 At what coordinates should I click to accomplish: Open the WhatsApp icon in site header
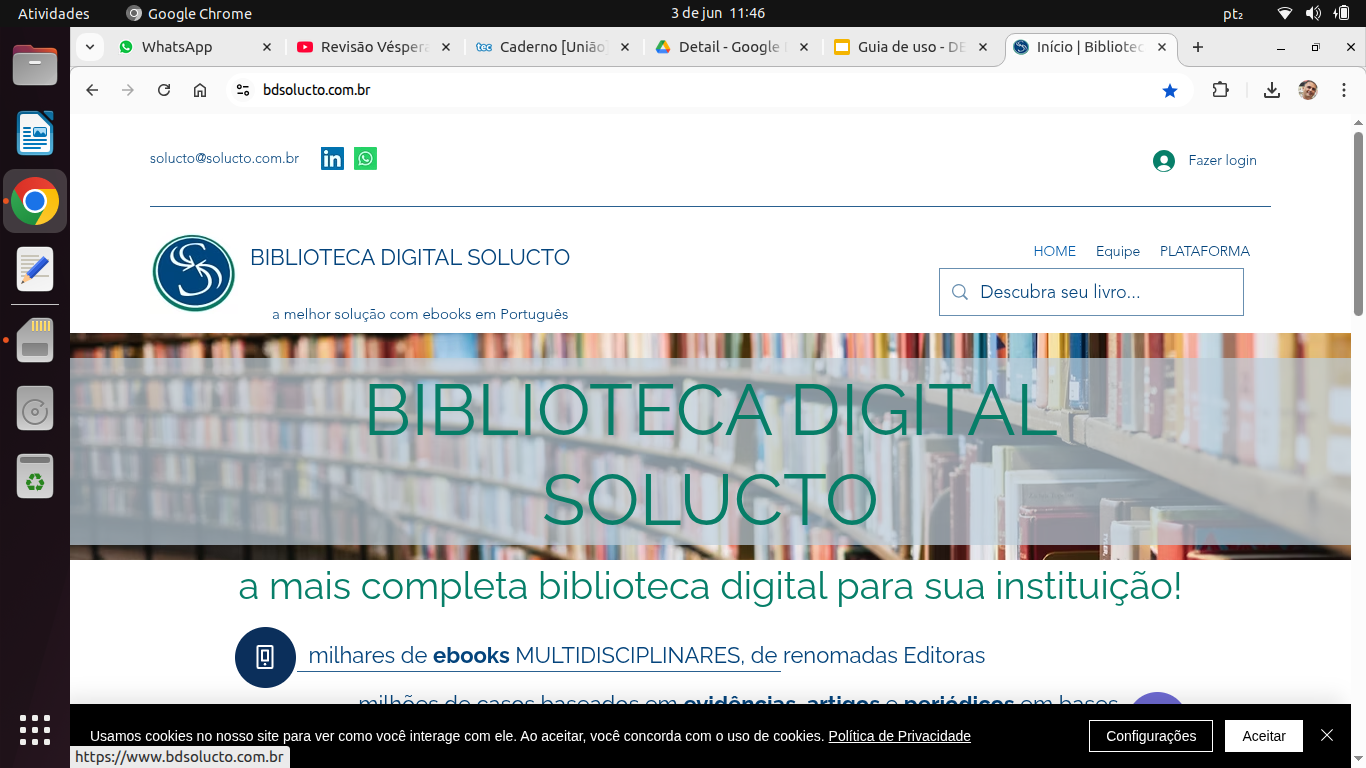[365, 158]
